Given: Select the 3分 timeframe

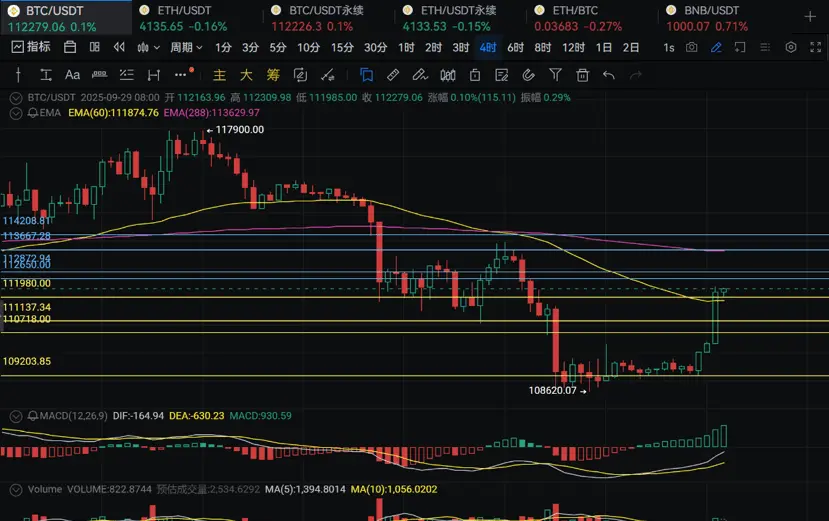Looking at the screenshot, I should point(250,48).
